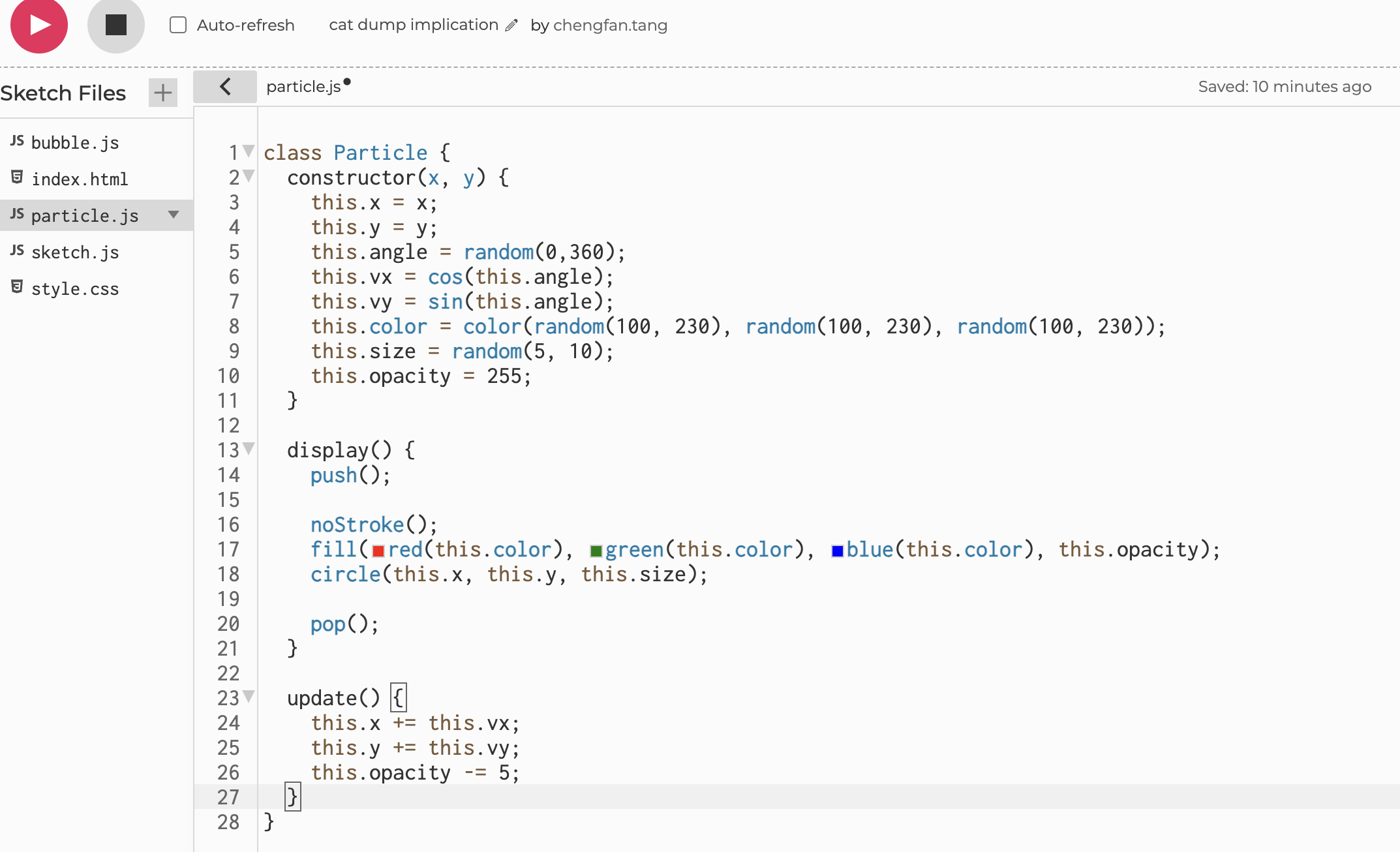The width and height of the screenshot is (1400, 852).
Task: Open particle.js file options dropdown arrow
Action: (x=174, y=215)
